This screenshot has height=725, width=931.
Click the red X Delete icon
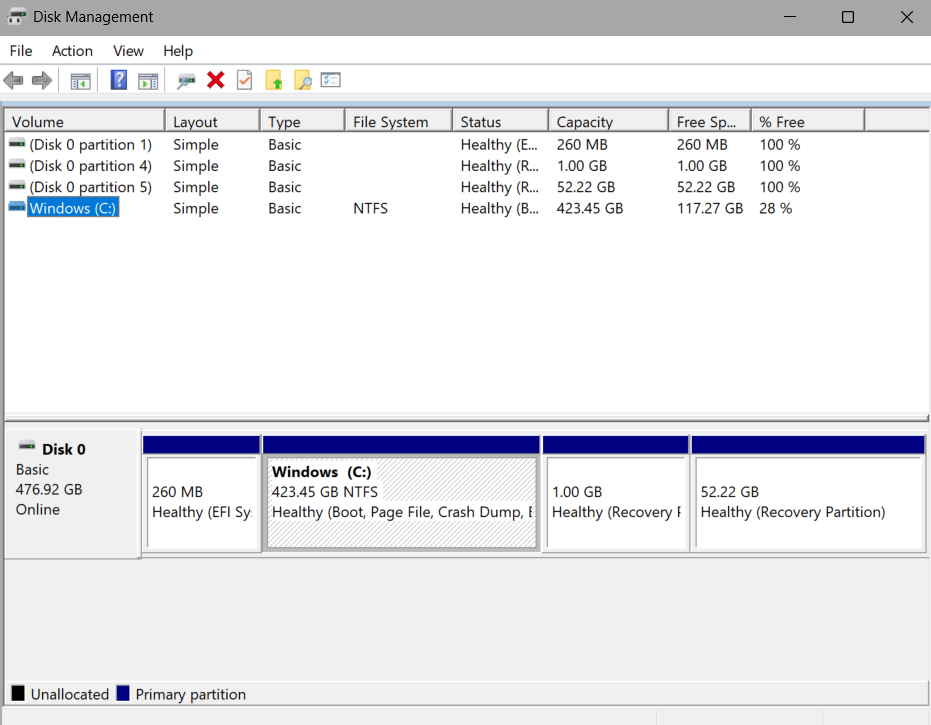click(x=216, y=80)
